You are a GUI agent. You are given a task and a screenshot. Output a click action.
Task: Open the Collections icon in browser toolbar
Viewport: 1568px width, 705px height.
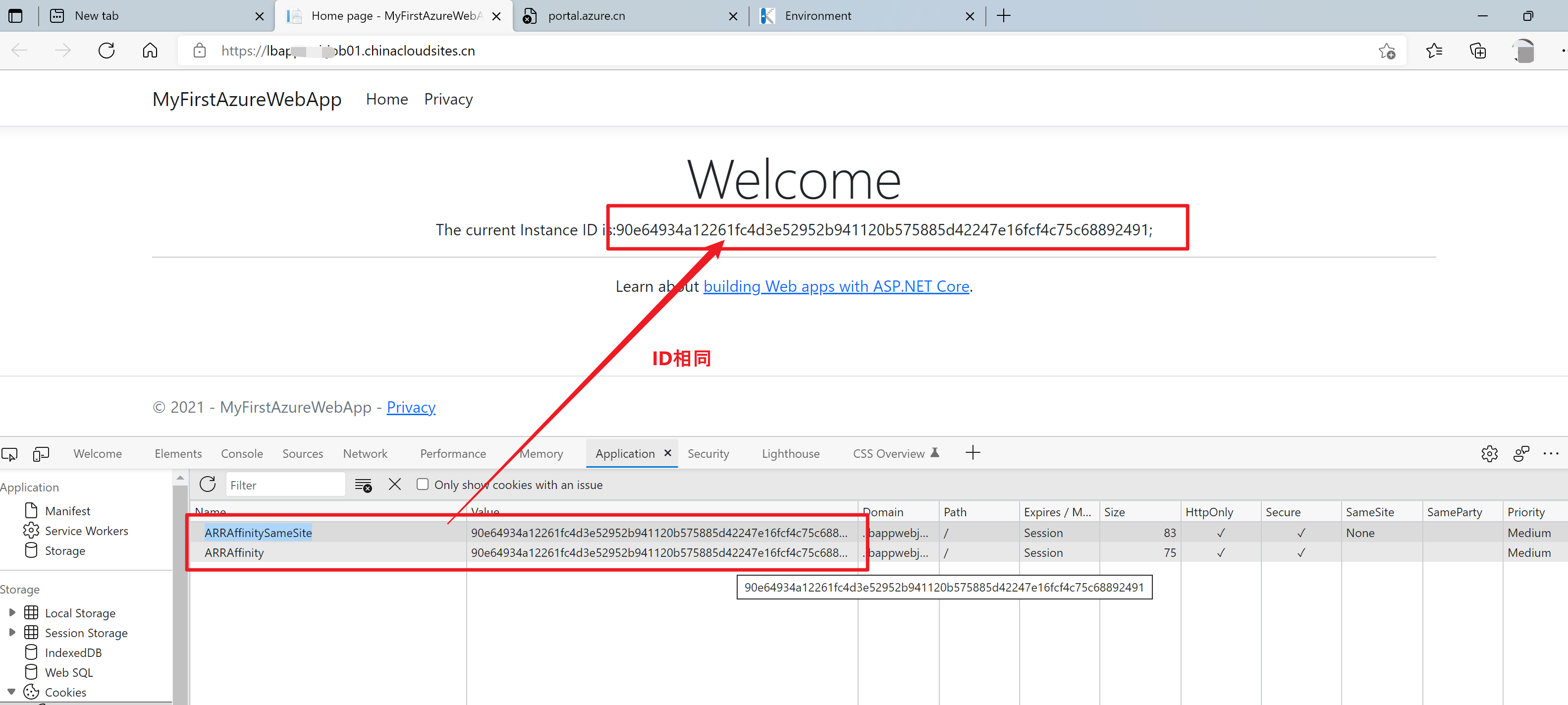click(x=1477, y=51)
